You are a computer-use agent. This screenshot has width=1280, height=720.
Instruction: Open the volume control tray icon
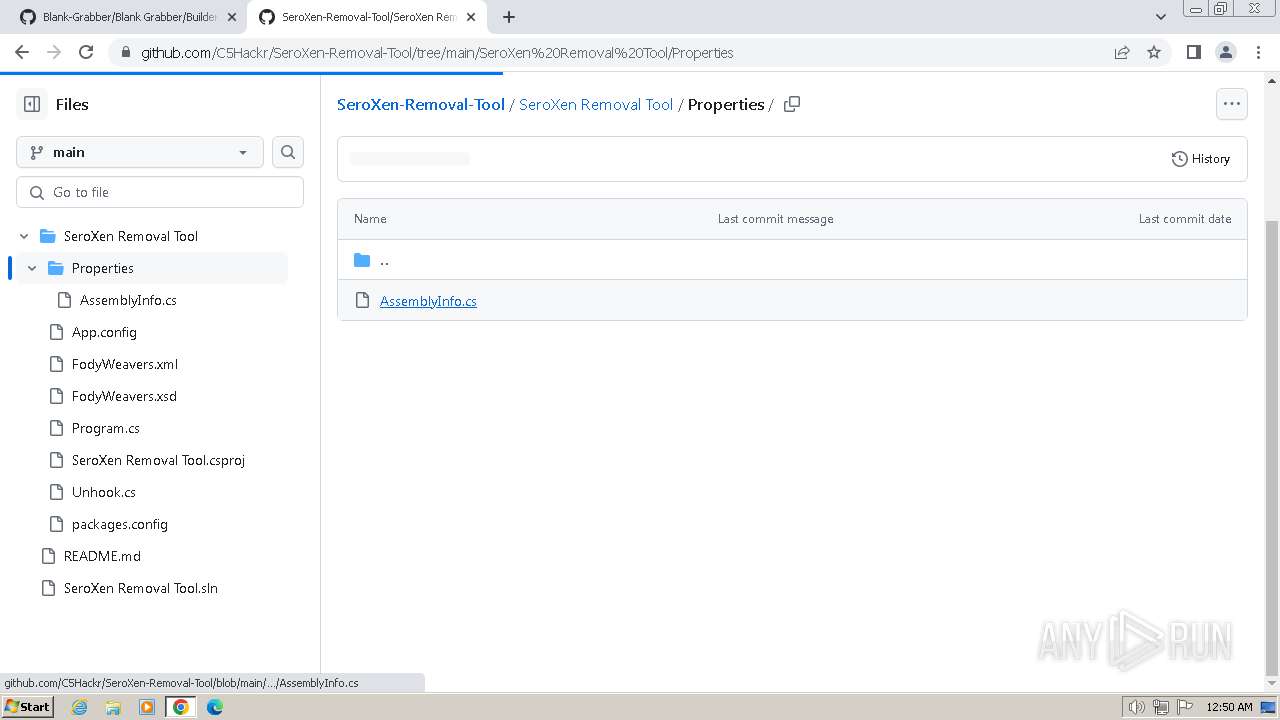1136,707
